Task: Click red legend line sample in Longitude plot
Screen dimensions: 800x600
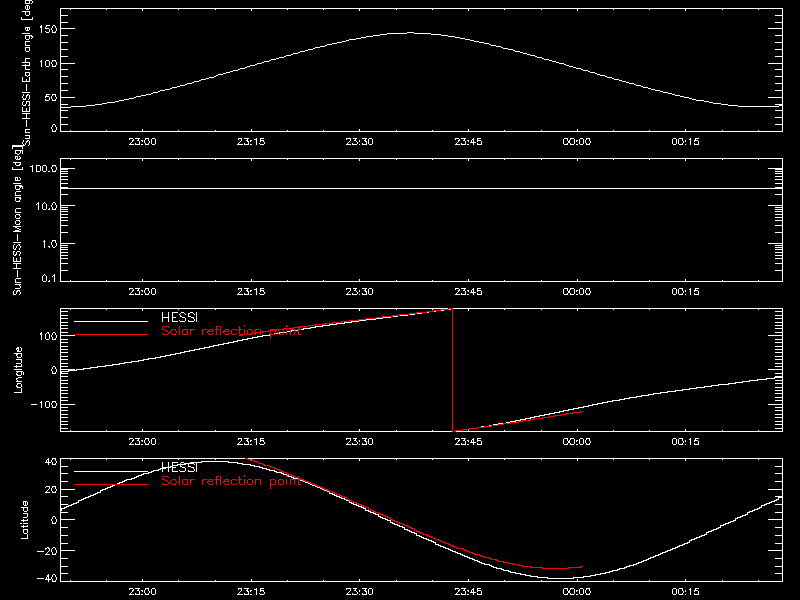Action: pos(111,335)
